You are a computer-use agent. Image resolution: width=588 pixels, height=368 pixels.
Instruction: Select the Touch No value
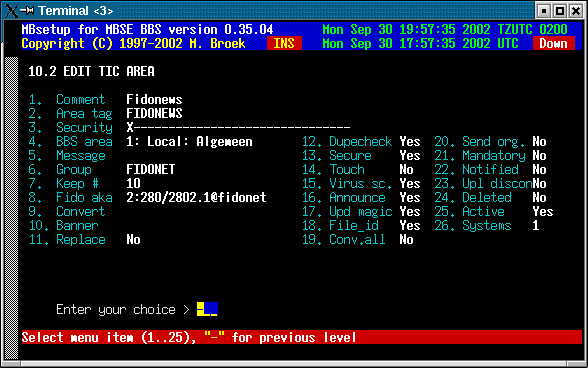406,170
